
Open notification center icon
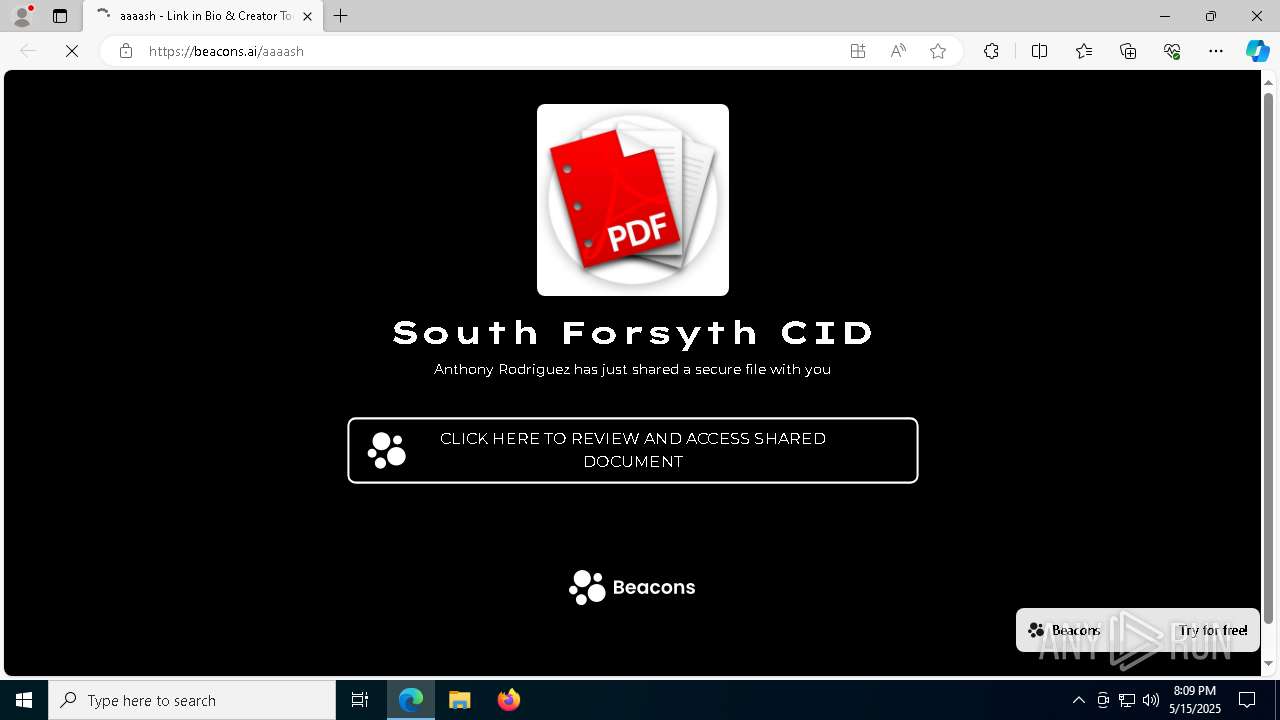pos(1247,700)
